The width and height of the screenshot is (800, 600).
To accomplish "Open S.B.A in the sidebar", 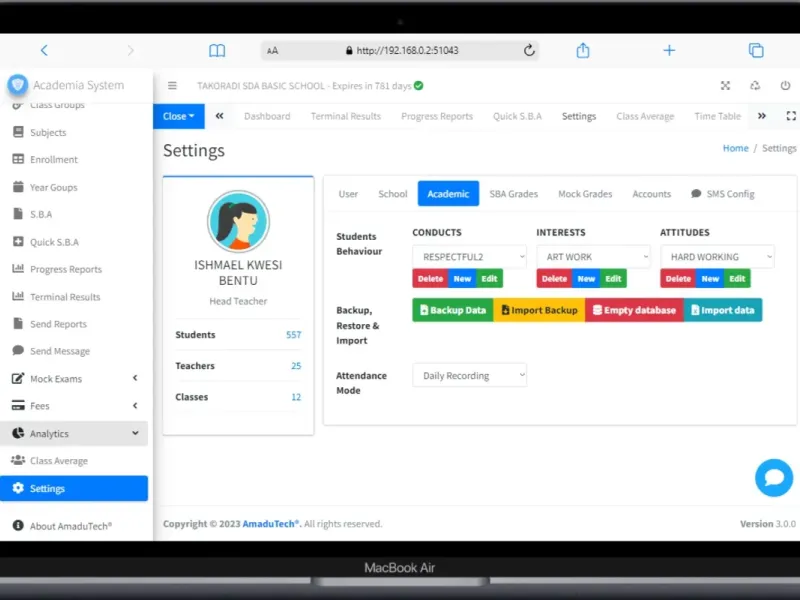I will pos(74,214).
